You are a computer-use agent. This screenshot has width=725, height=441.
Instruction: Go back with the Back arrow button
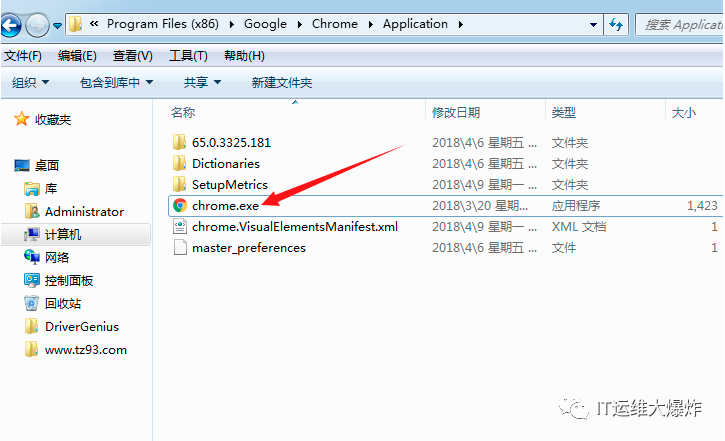[x=10, y=25]
